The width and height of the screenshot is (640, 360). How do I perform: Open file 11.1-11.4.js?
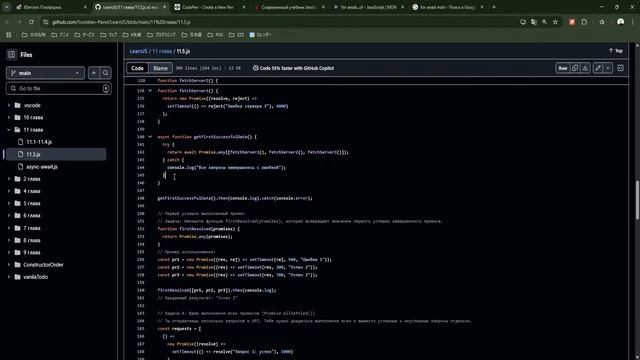tap(39, 142)
